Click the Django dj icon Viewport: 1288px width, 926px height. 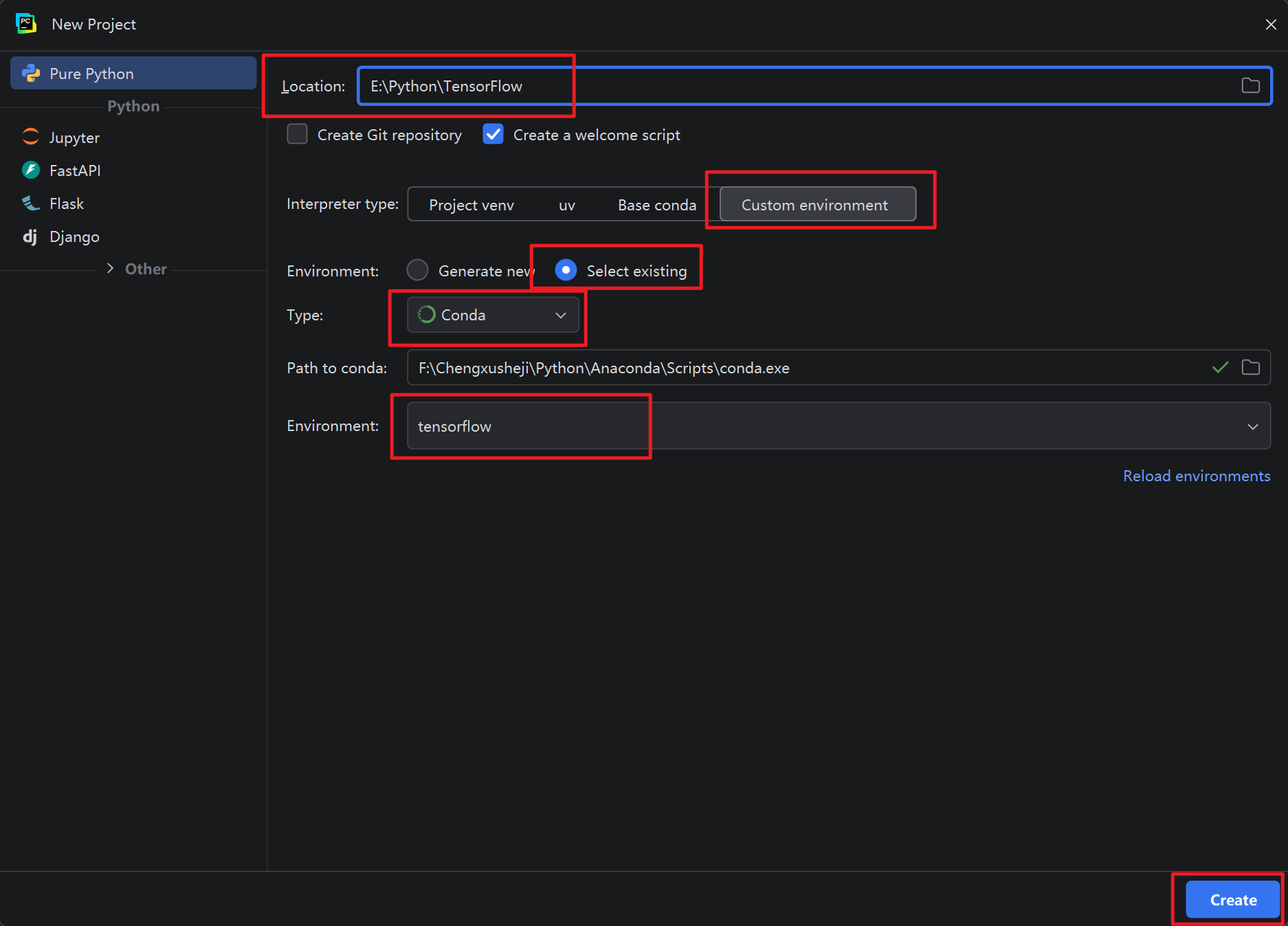coord(30,236)
